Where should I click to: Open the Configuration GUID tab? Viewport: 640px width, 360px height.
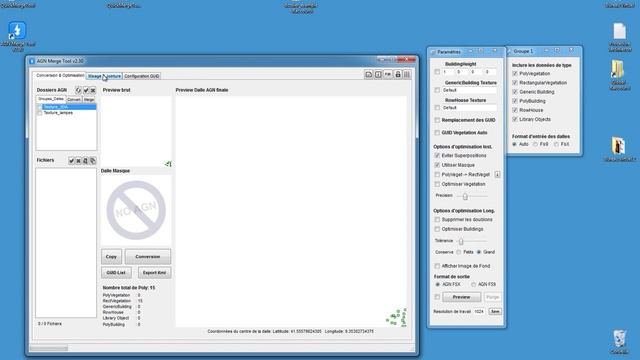point(142,76)
